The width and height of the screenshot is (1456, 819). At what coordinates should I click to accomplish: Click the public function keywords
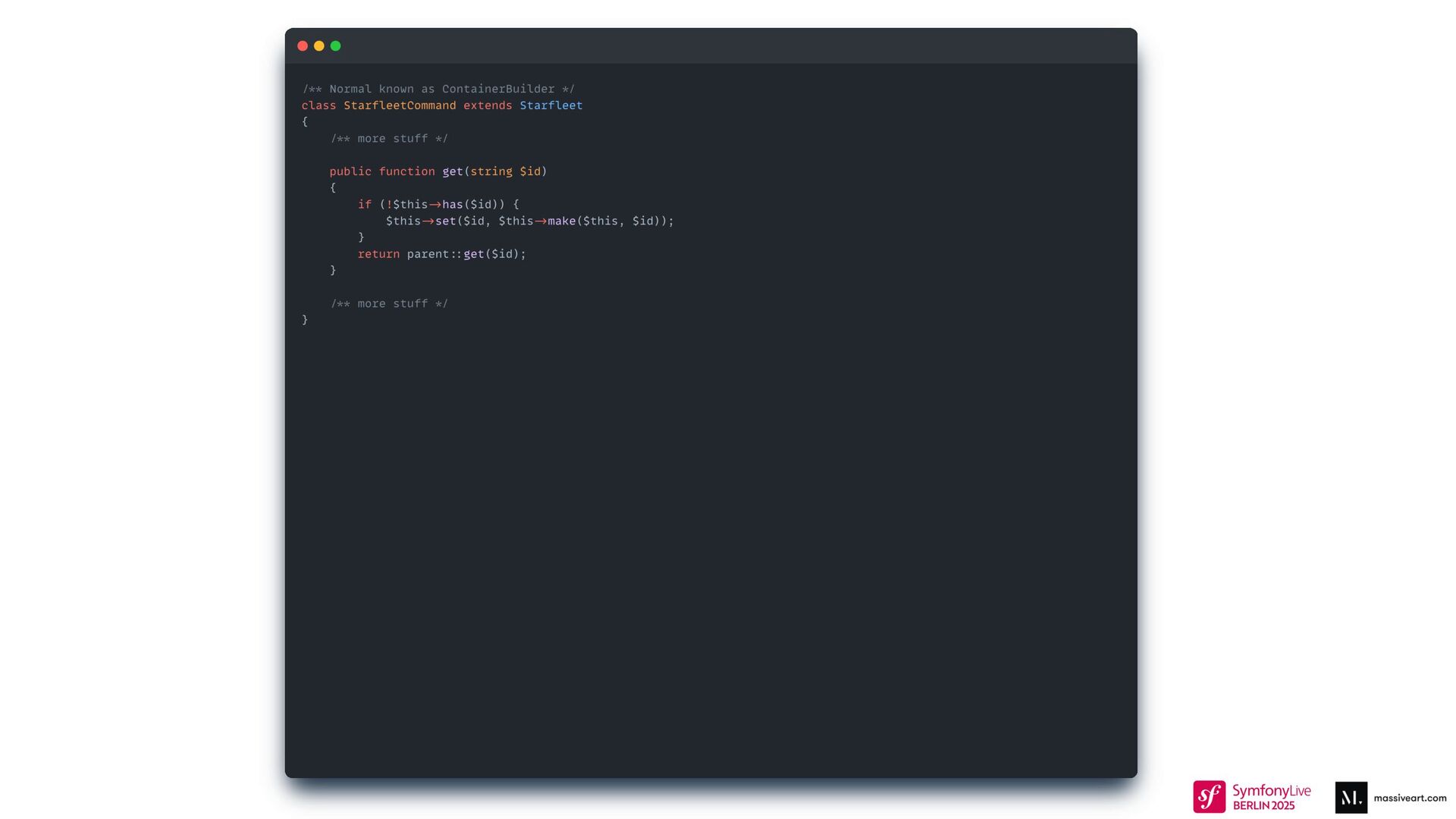tap(382, 171)
